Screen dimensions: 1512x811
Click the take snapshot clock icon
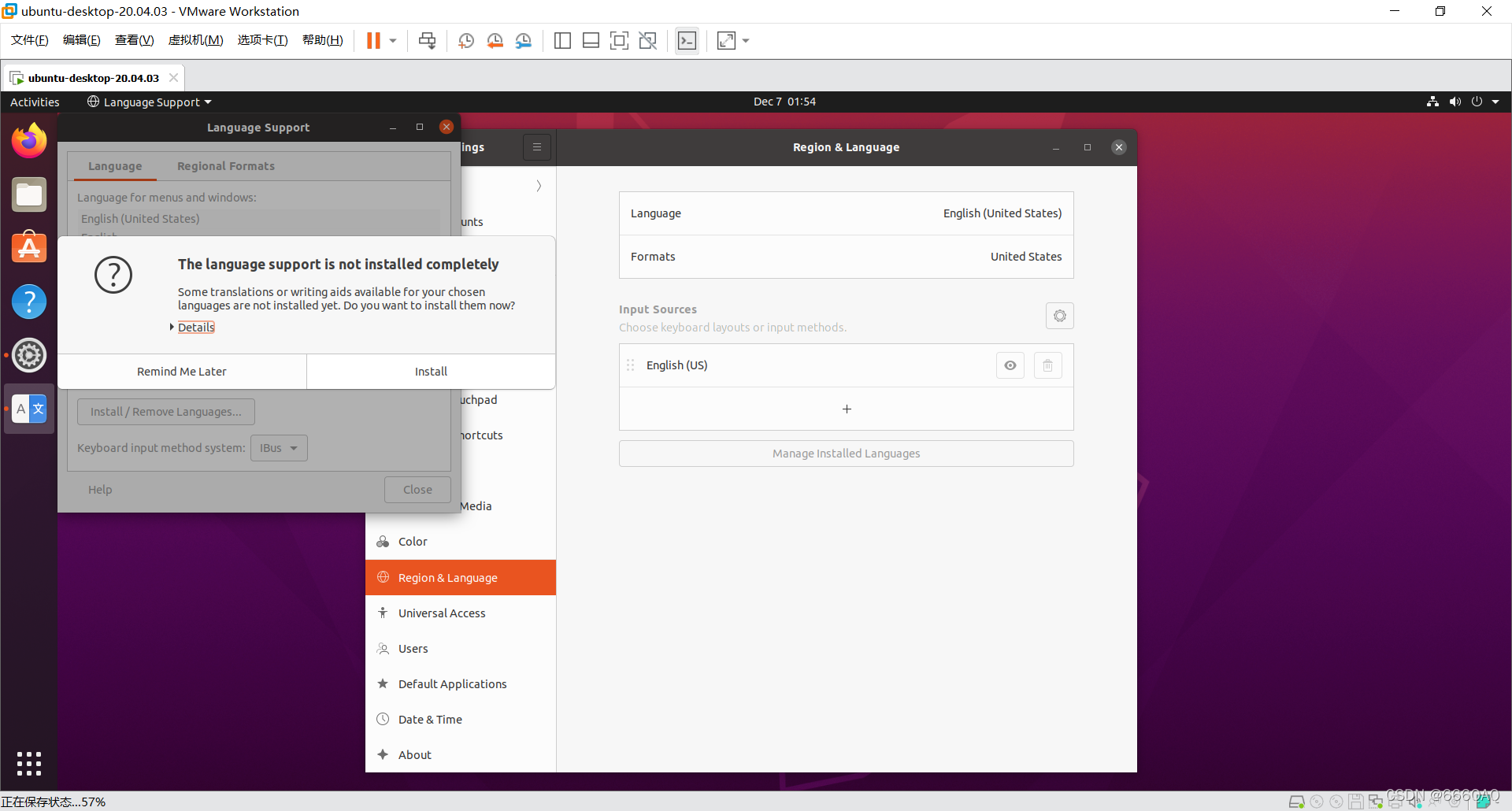(466, 40)
